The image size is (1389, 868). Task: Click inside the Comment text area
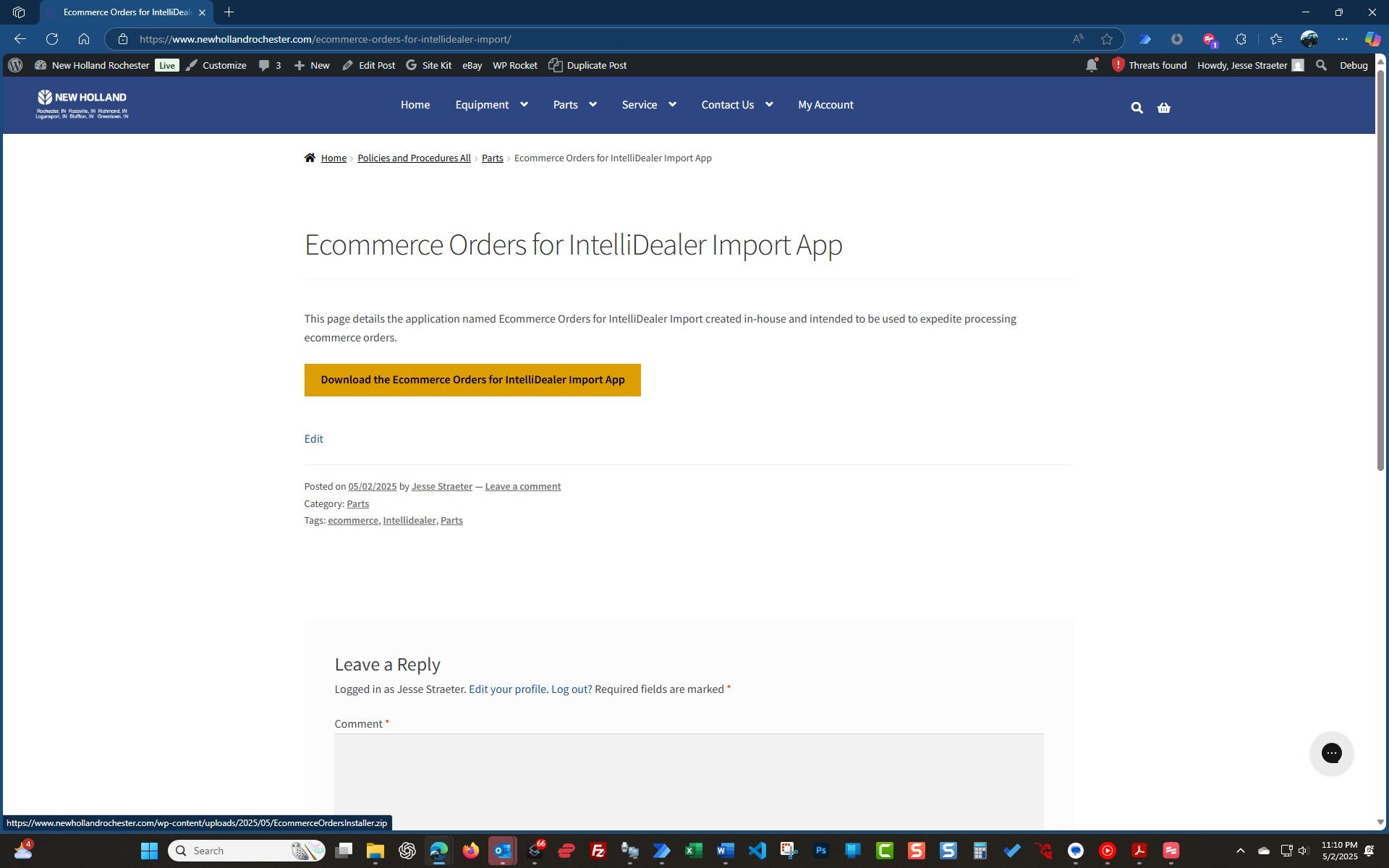pos(688,781)
